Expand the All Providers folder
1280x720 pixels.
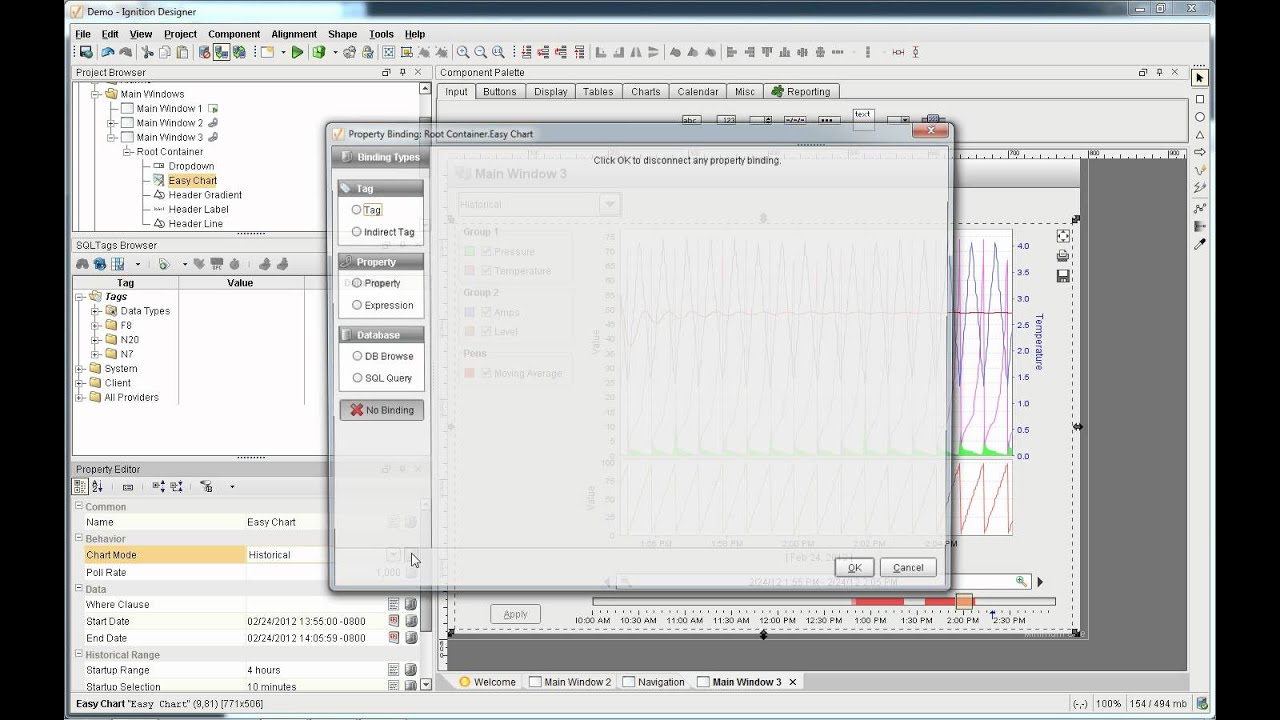click(x=80, y=397)
